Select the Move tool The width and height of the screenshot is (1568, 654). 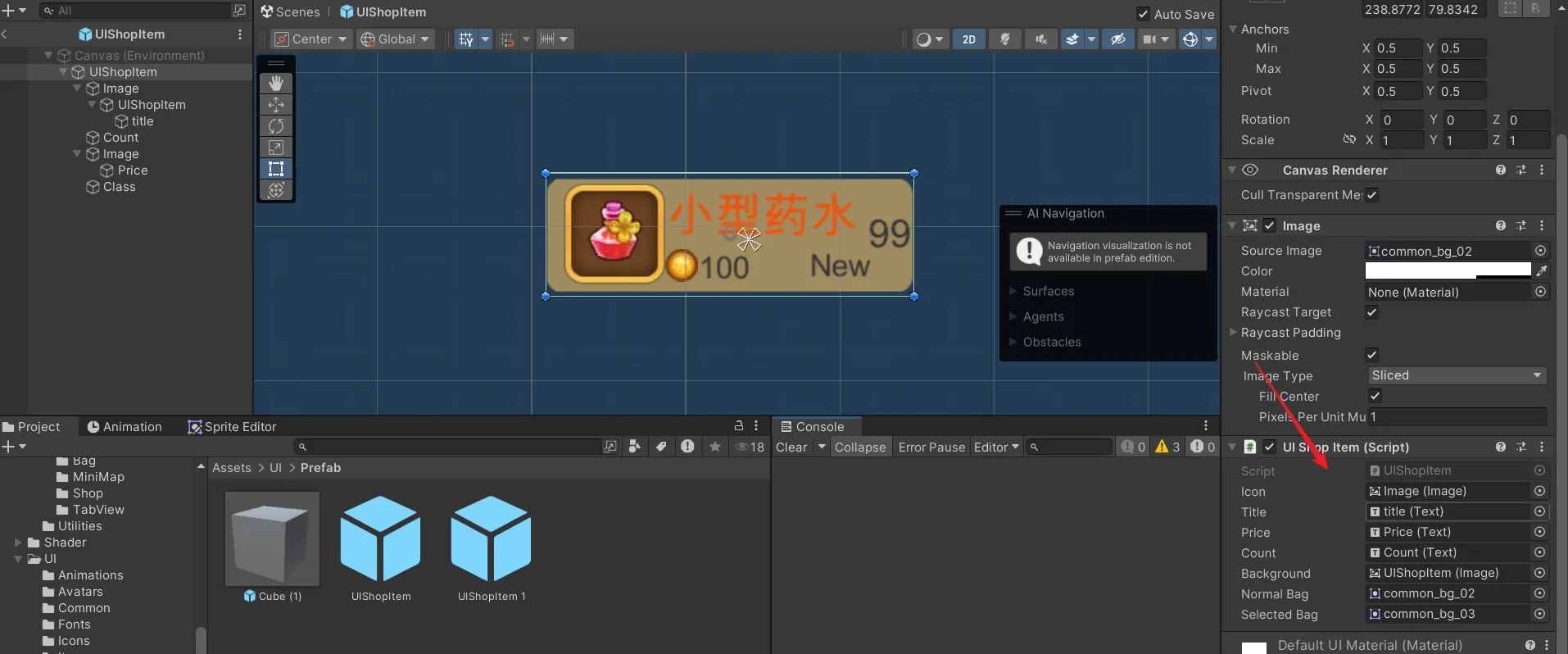coord(276,104)
